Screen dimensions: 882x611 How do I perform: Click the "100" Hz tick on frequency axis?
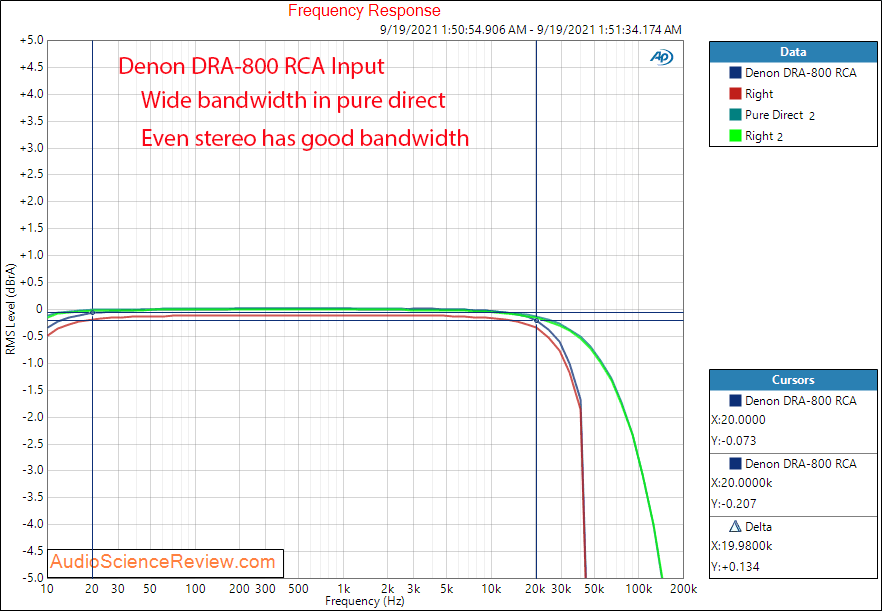point(195,589)
